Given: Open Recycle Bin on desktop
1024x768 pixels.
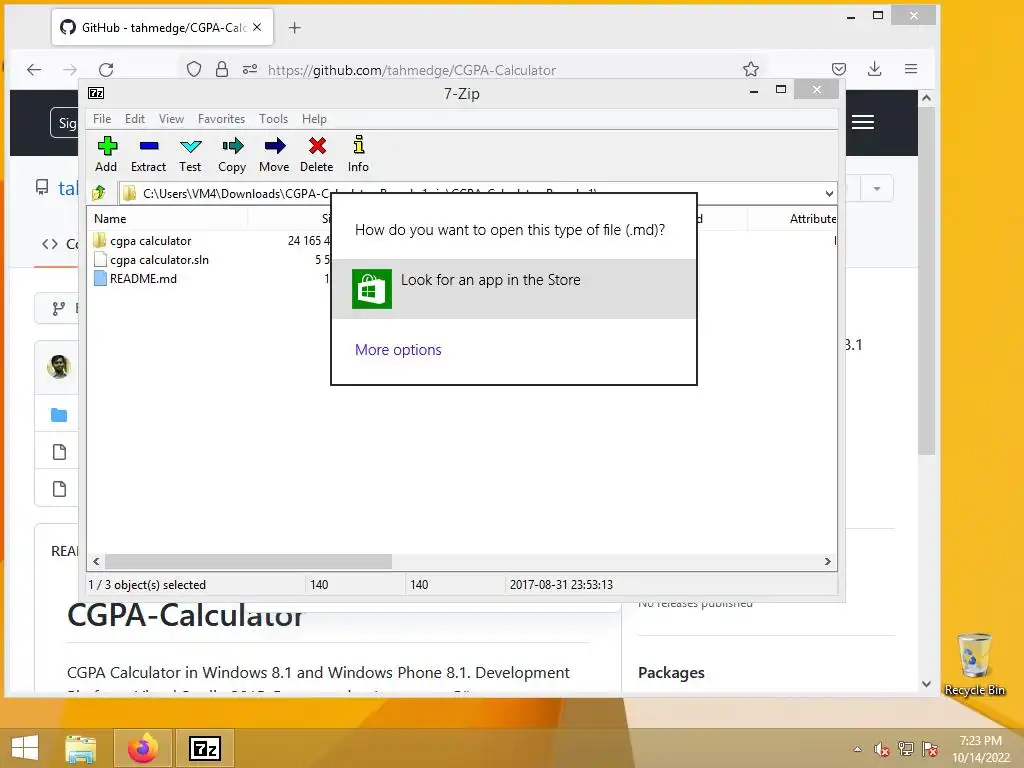Looking at the screenshot, I should coord(974,664).
